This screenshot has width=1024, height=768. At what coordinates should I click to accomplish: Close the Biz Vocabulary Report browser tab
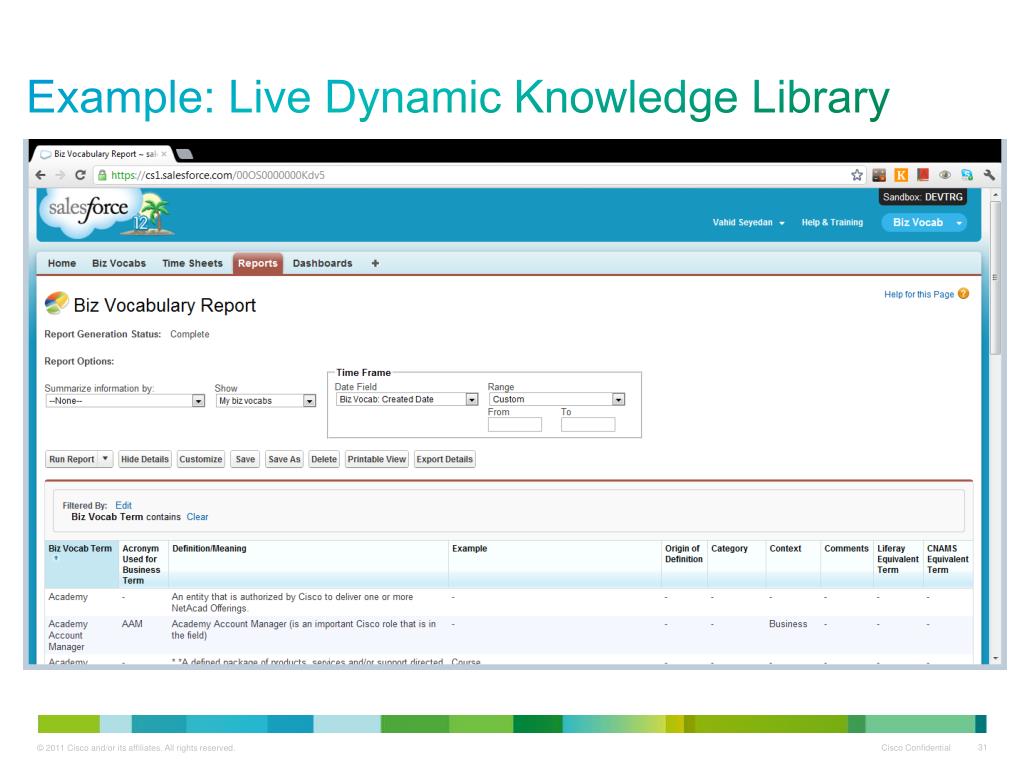point(164,154)
